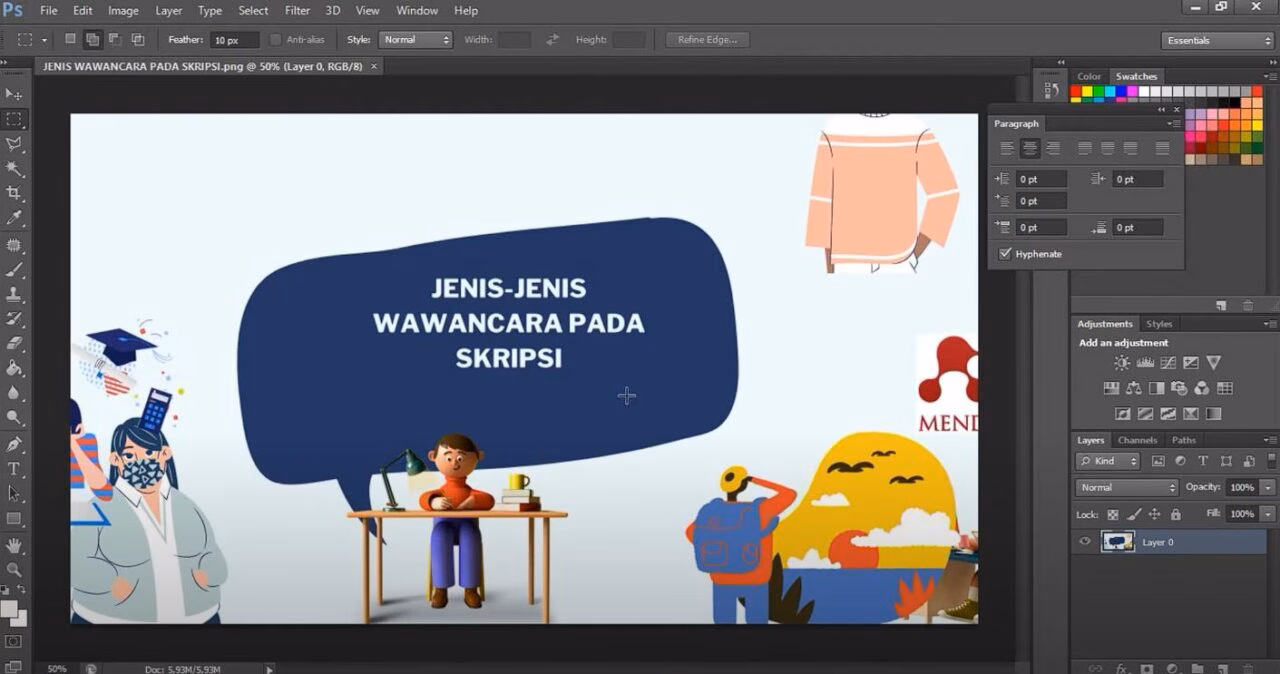Select the Zoom tool

[x=14, y=570]
